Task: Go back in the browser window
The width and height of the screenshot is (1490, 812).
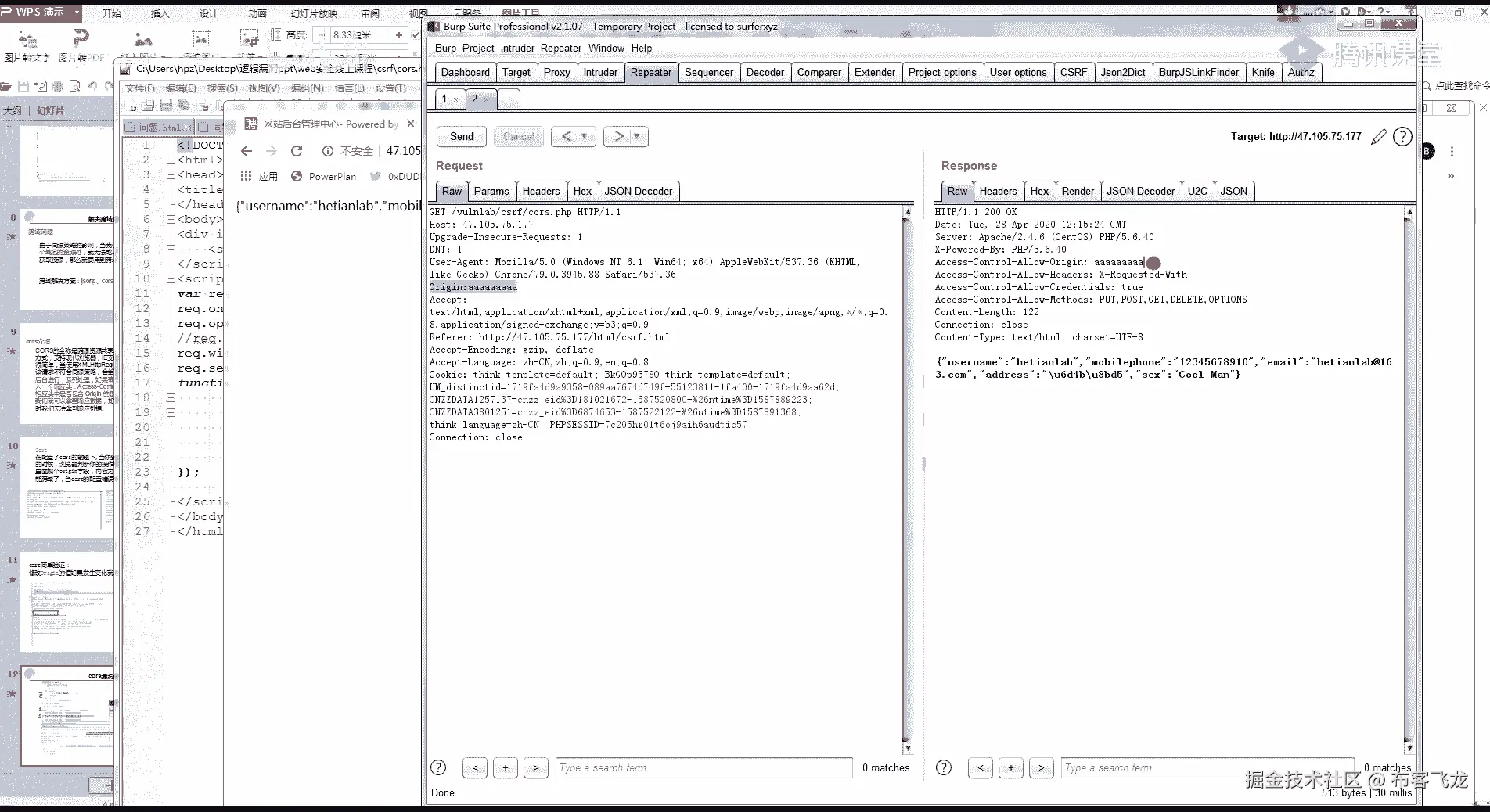Action: coord(247,151)
